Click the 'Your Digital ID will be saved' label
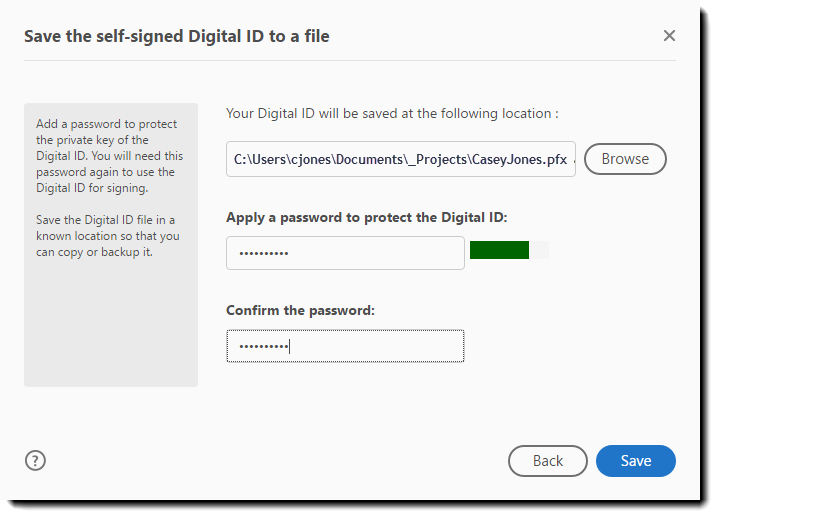830x511 pixels. coord(392,114)
